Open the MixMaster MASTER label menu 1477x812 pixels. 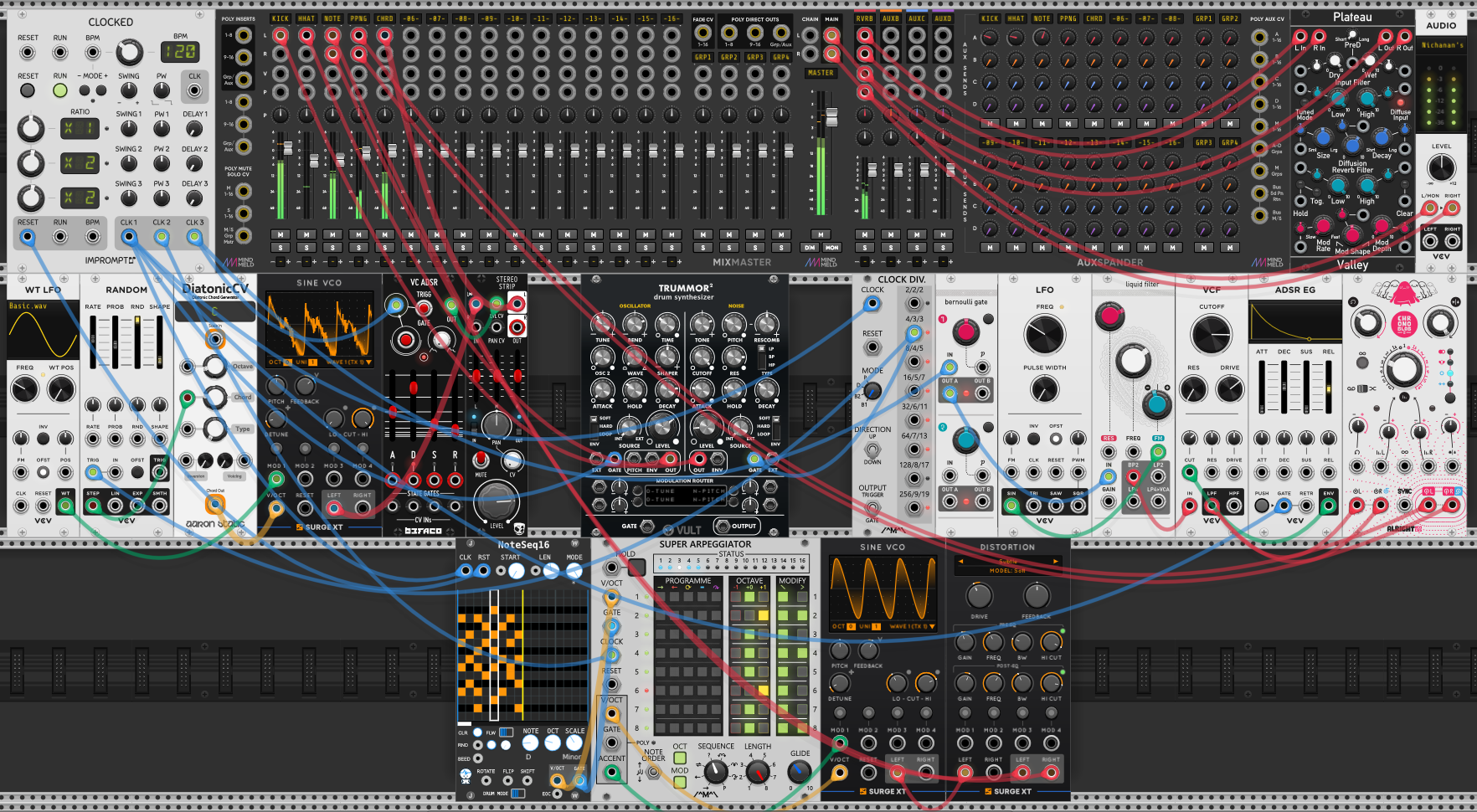pos(821,73)
